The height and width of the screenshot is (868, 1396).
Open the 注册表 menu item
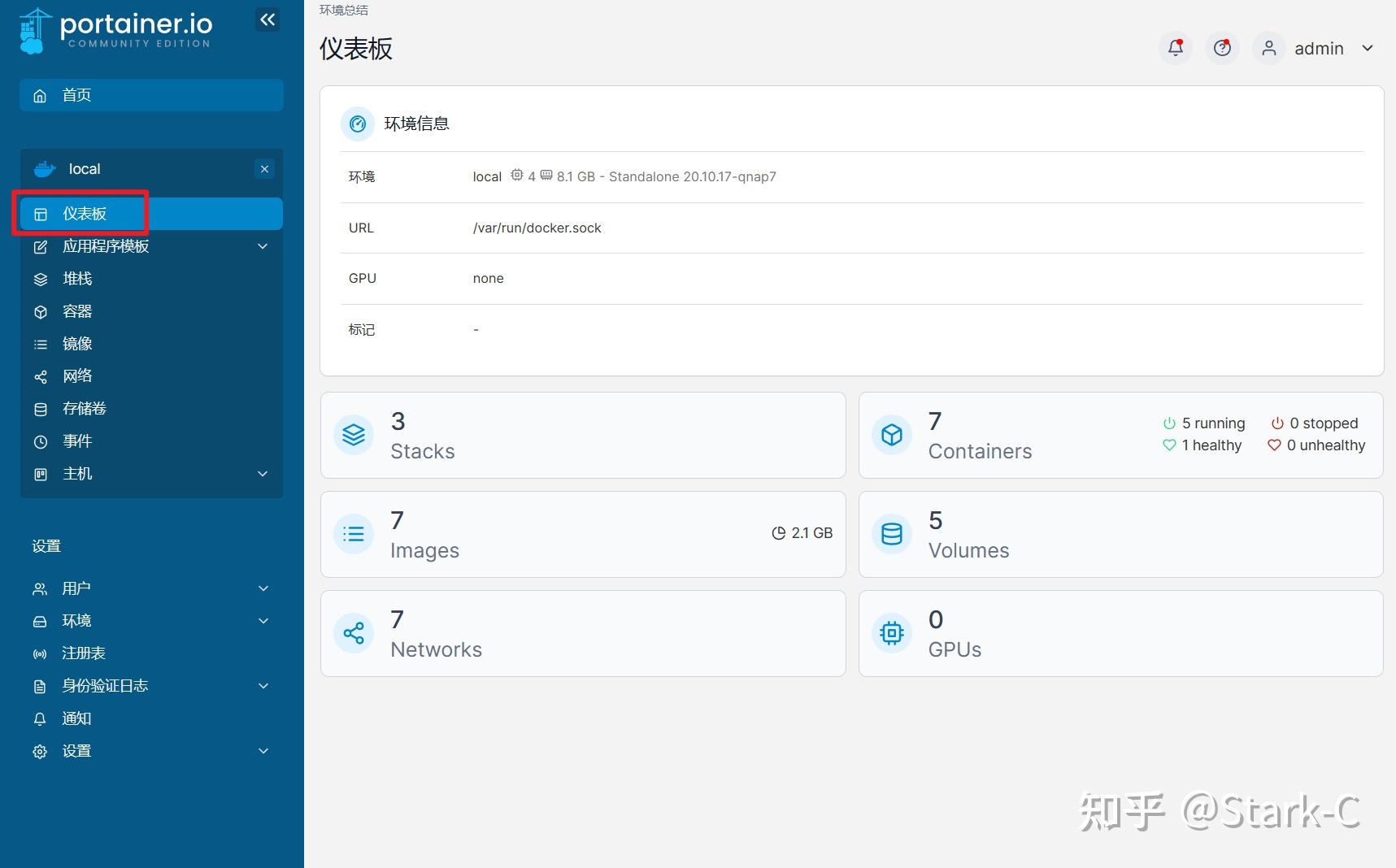[84, 653]
